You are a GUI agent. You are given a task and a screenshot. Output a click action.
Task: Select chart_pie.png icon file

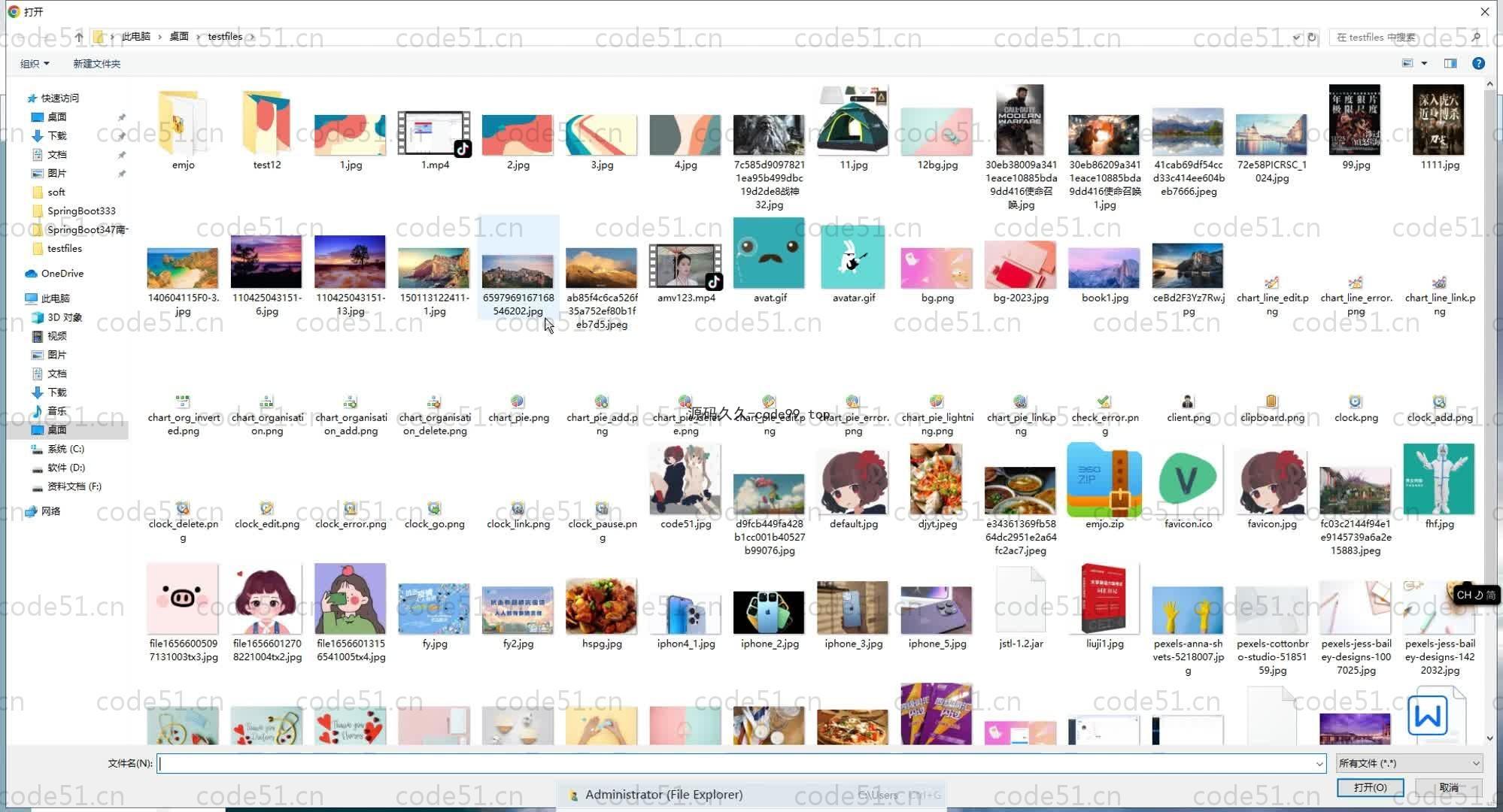518,410
